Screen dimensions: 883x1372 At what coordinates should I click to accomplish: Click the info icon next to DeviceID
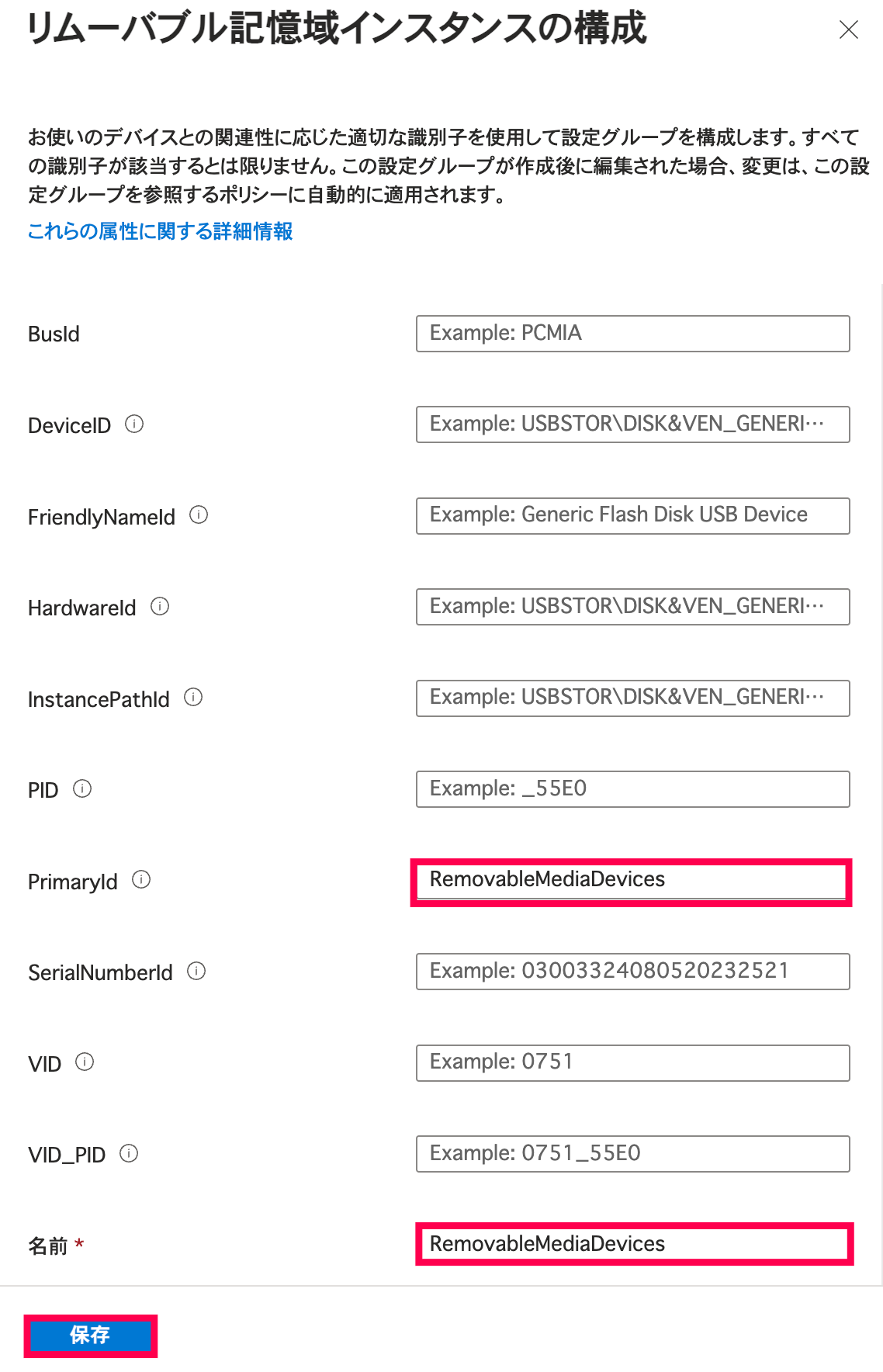point(134,424)
